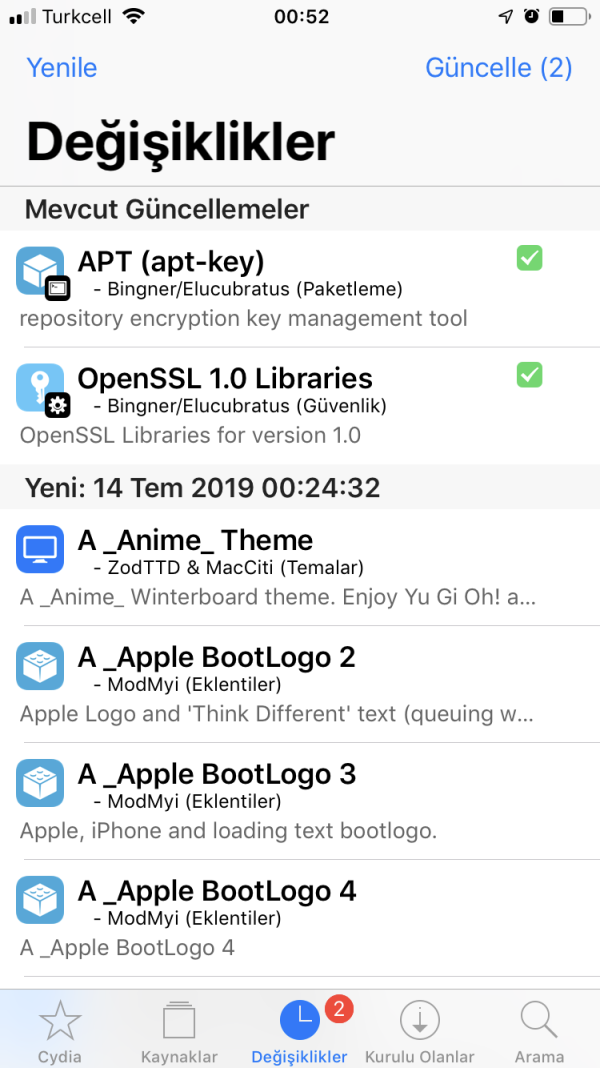Tap the A _Apple BootLogo 3 package icon

coord(40,783)
